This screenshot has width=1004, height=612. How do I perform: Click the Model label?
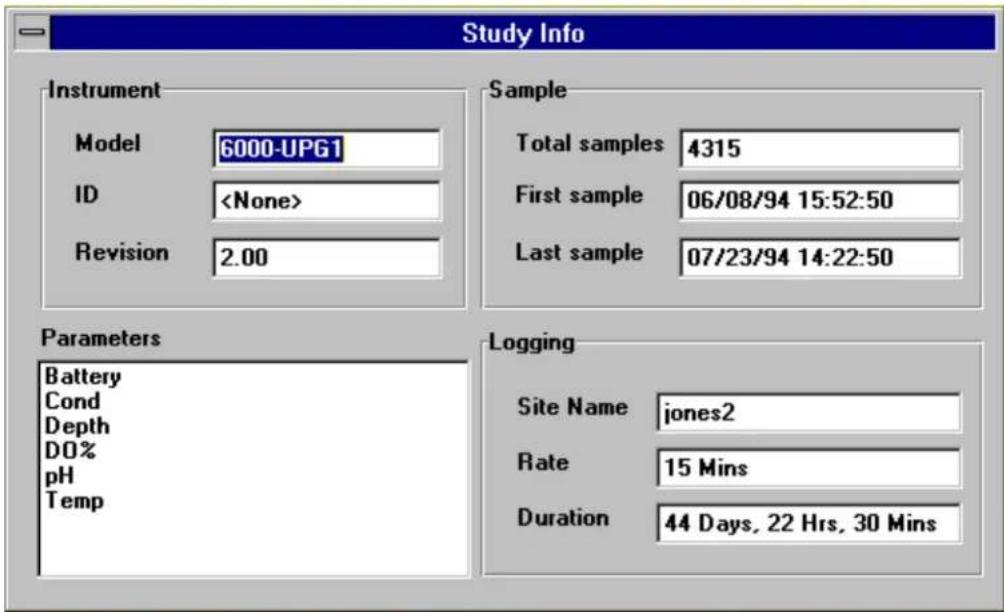tap(108, 143)
